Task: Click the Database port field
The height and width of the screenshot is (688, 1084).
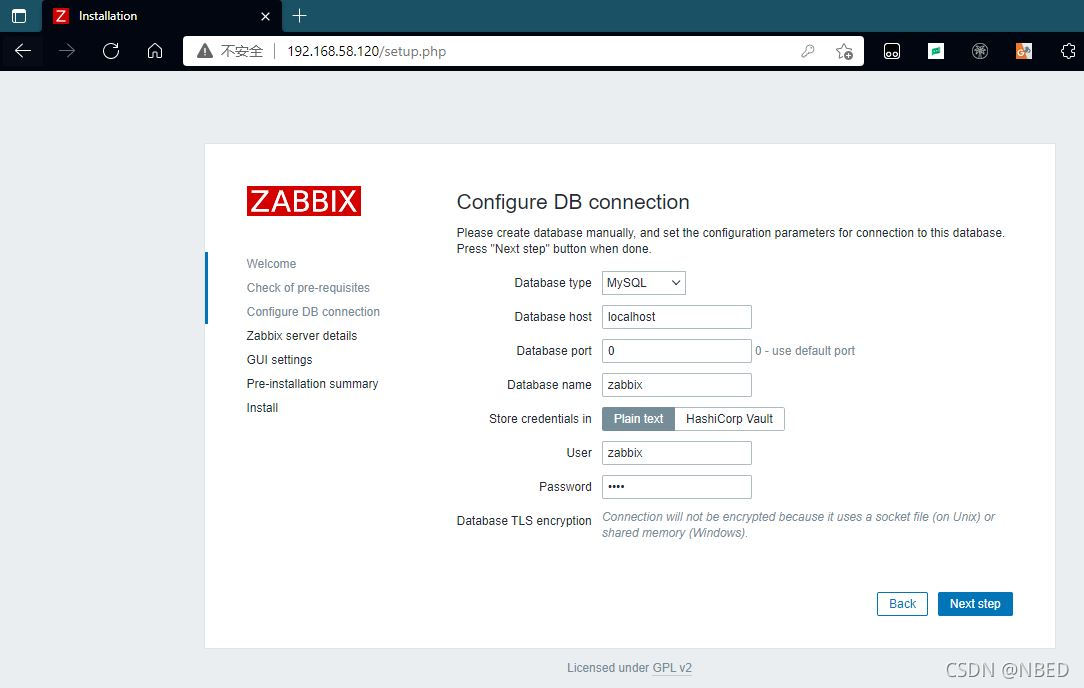Action: (677, 351)
